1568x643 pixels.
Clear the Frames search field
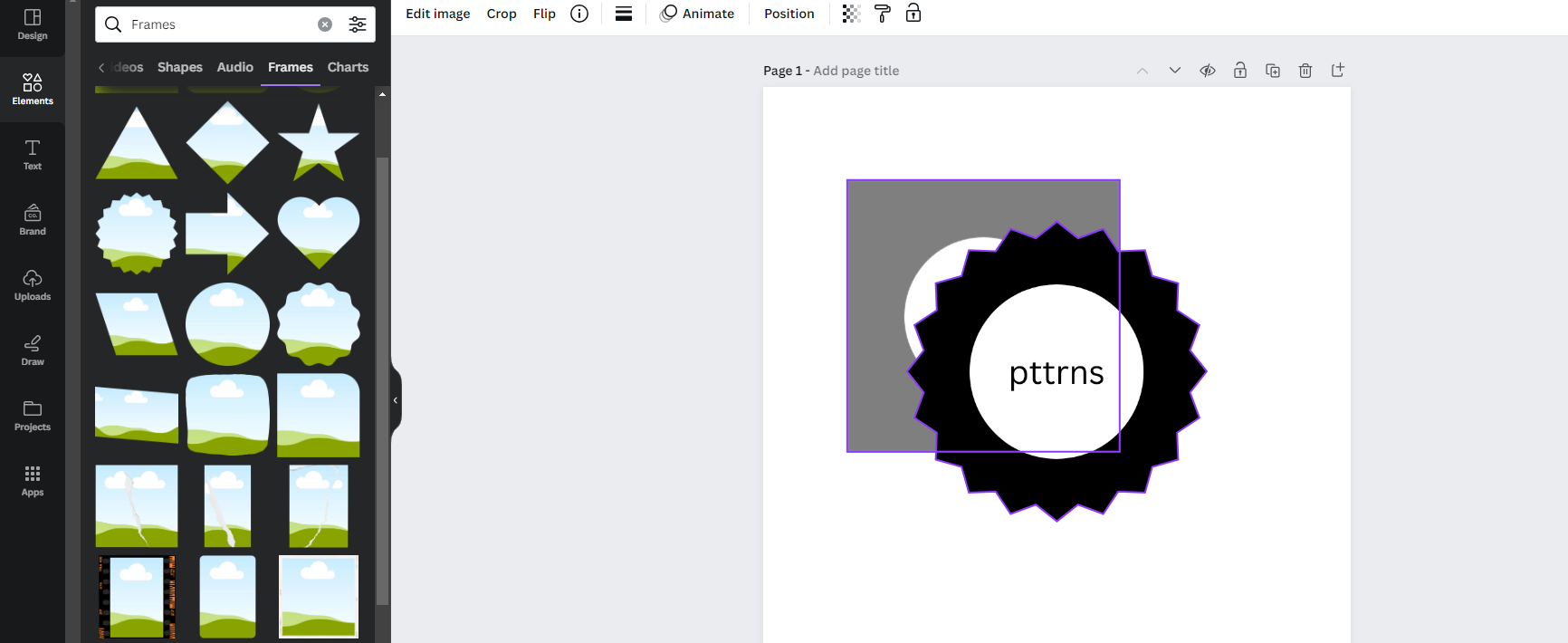[325, 24]
